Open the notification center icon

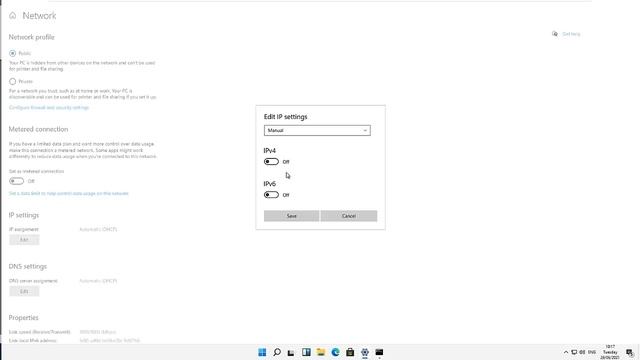coord(630,352)
